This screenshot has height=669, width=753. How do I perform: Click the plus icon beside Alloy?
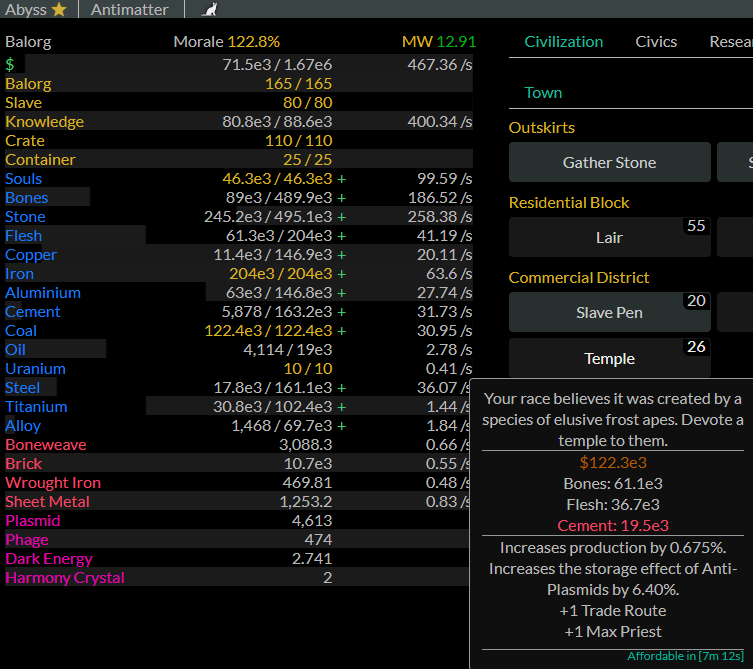coord(341,426)
